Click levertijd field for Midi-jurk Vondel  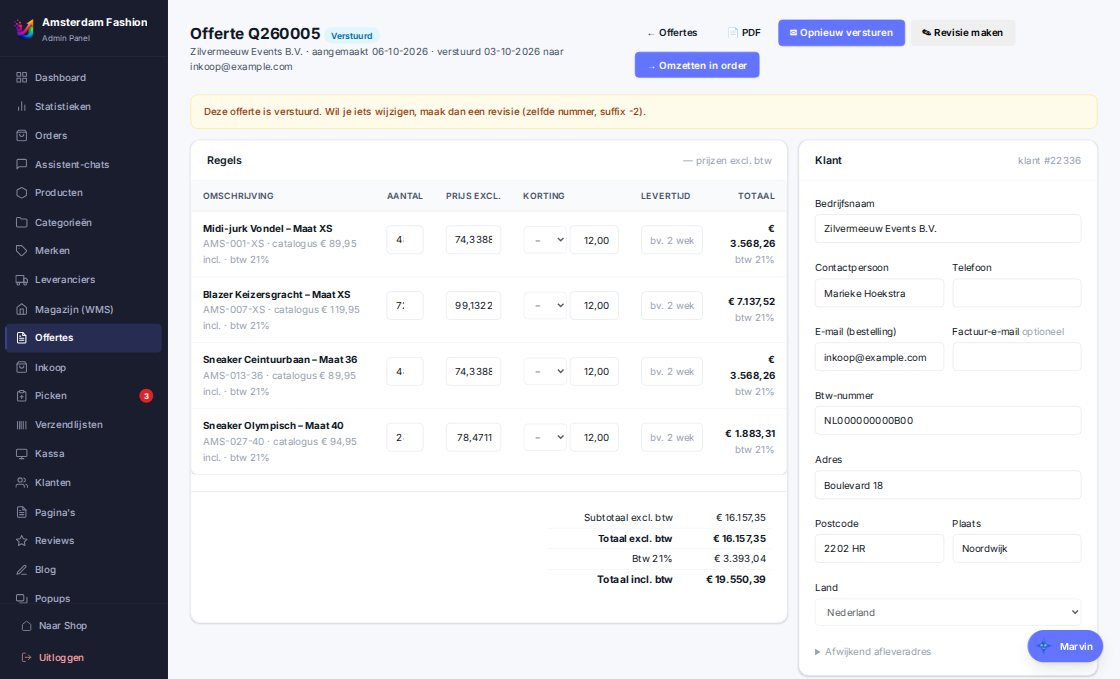671,240
